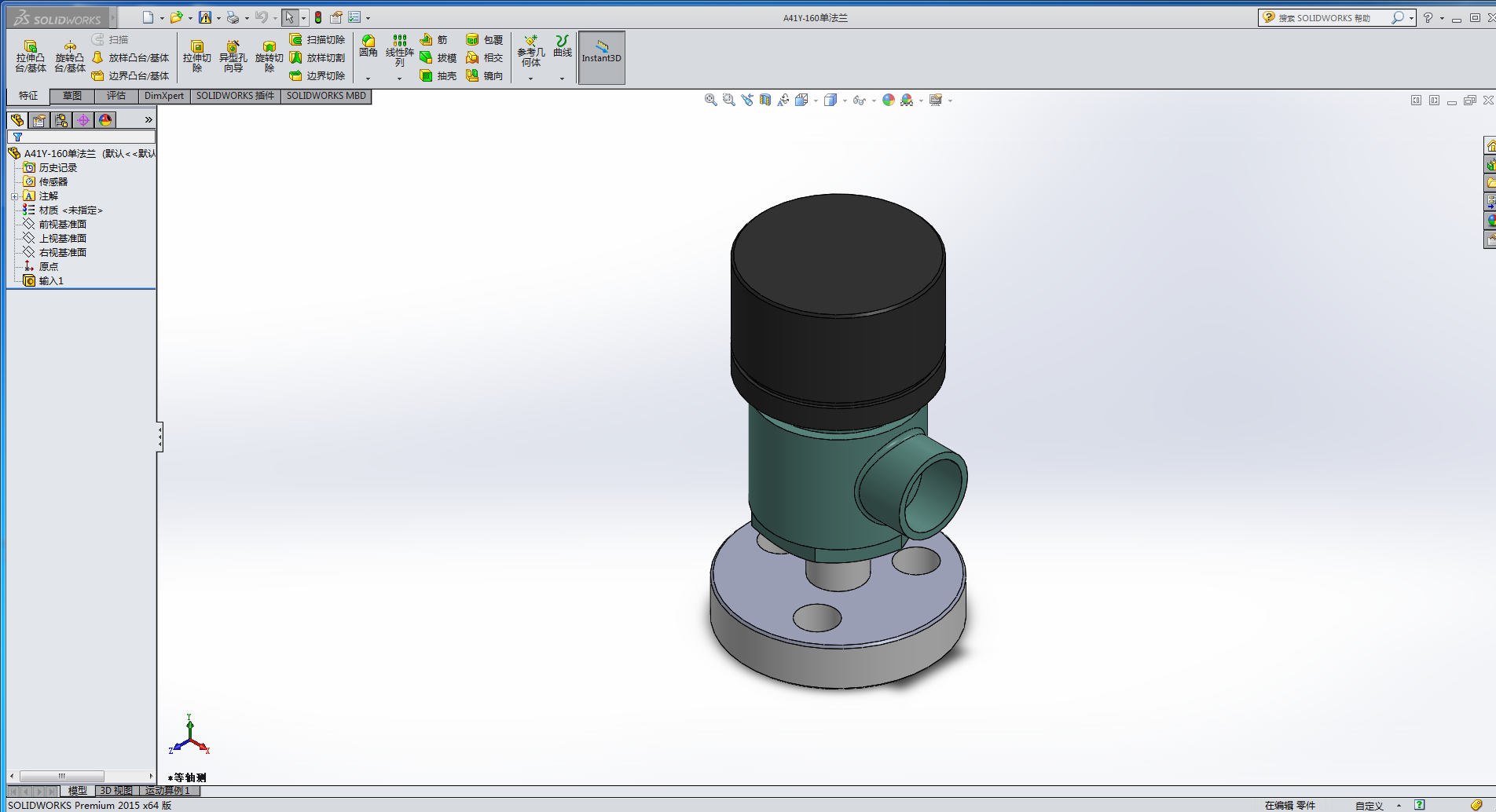Viewport: 1496px width, 812px height.
Task: Select 前视基准面 in the feature tree
Action: pyautogui.click(x=62, y=225)
